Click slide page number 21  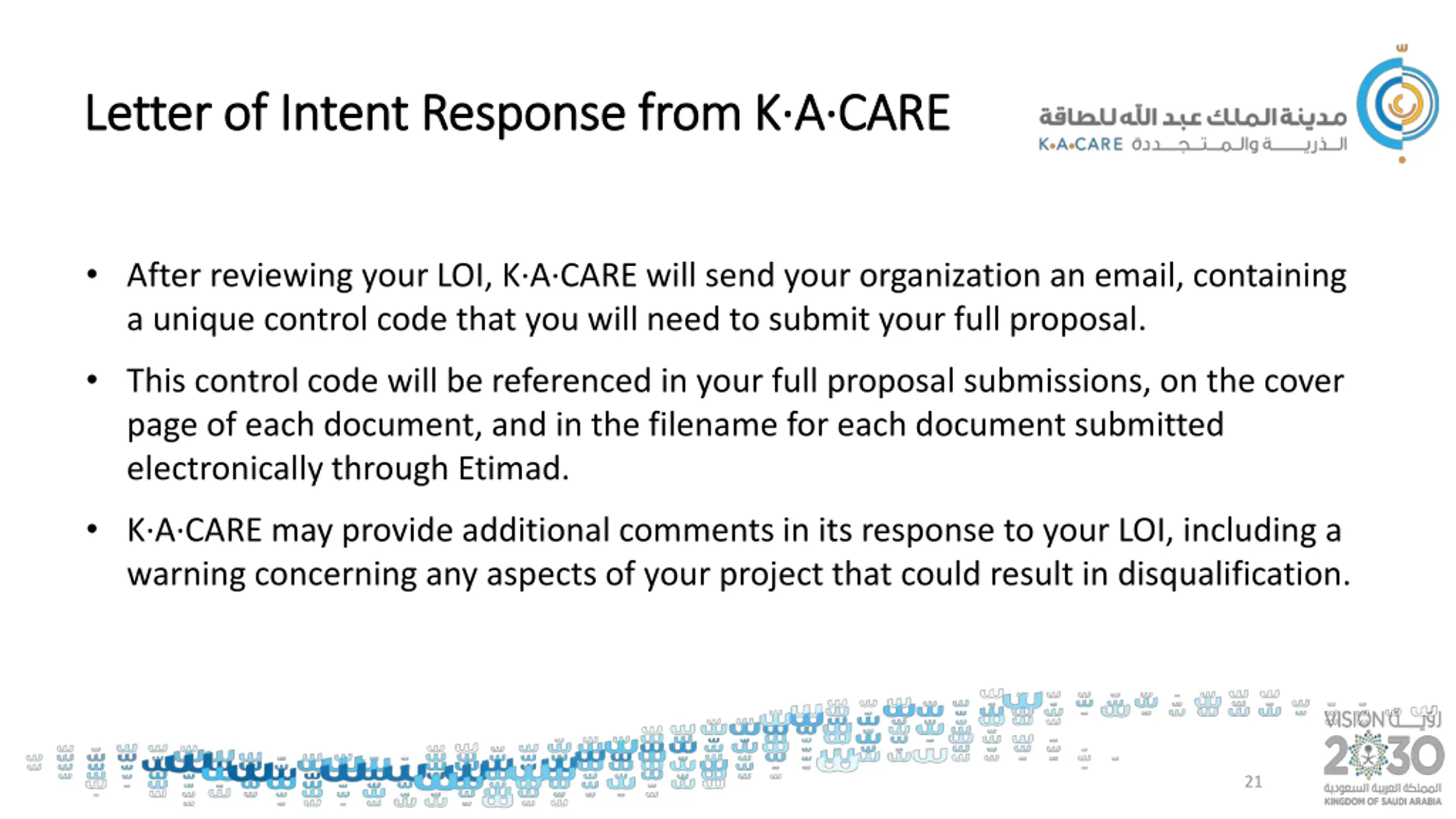point(1253,782)
